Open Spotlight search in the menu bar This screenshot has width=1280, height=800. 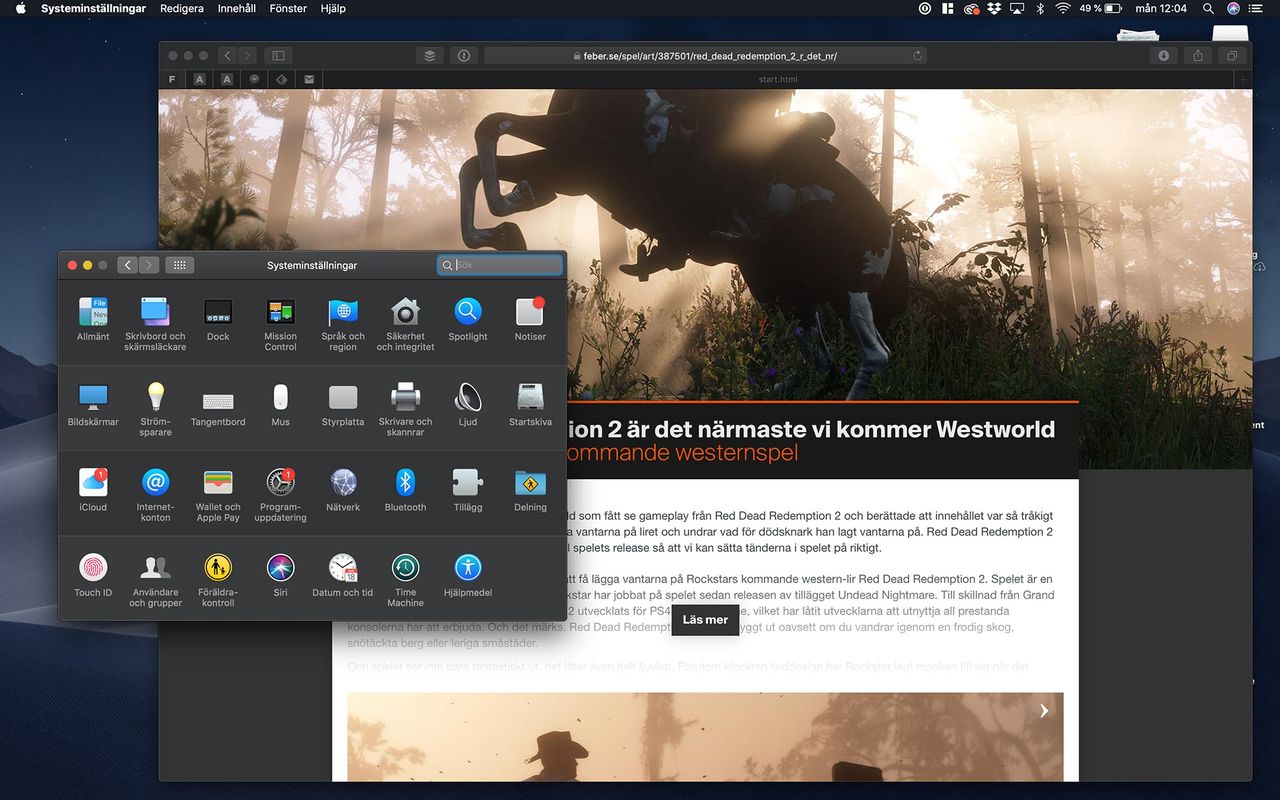1208,8
